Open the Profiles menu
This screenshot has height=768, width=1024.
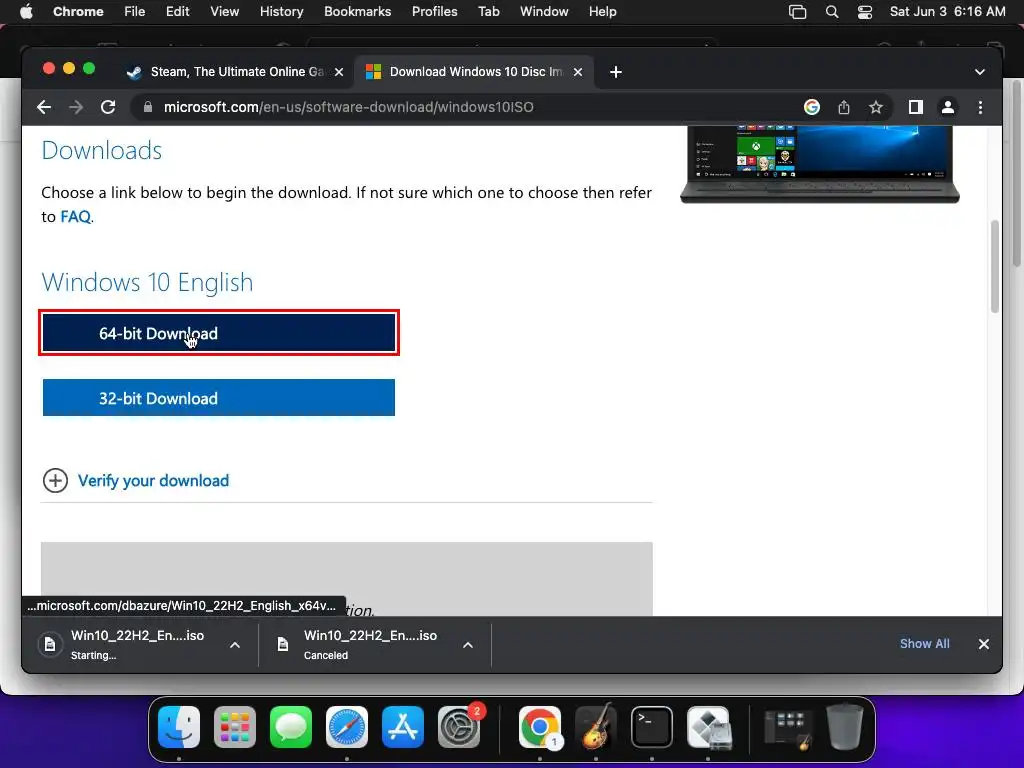tap(434, 12)
